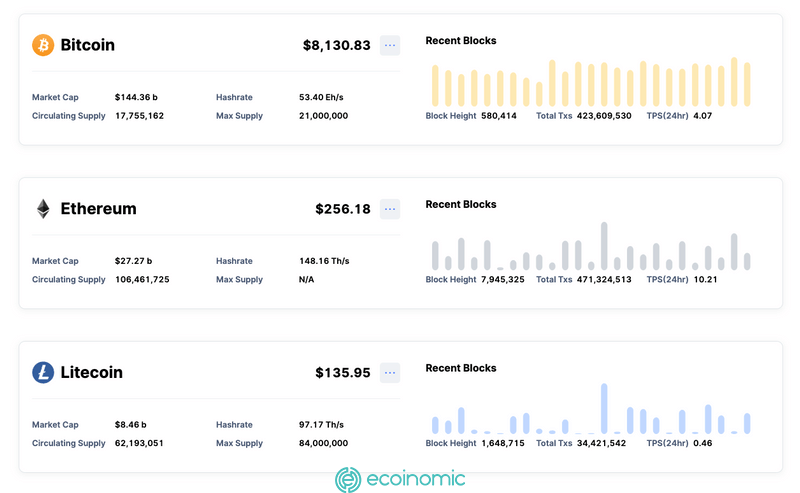Click the Bitcoin Market Cap label
This screenshot has height=493, width=800.
(x=55, y=97)
